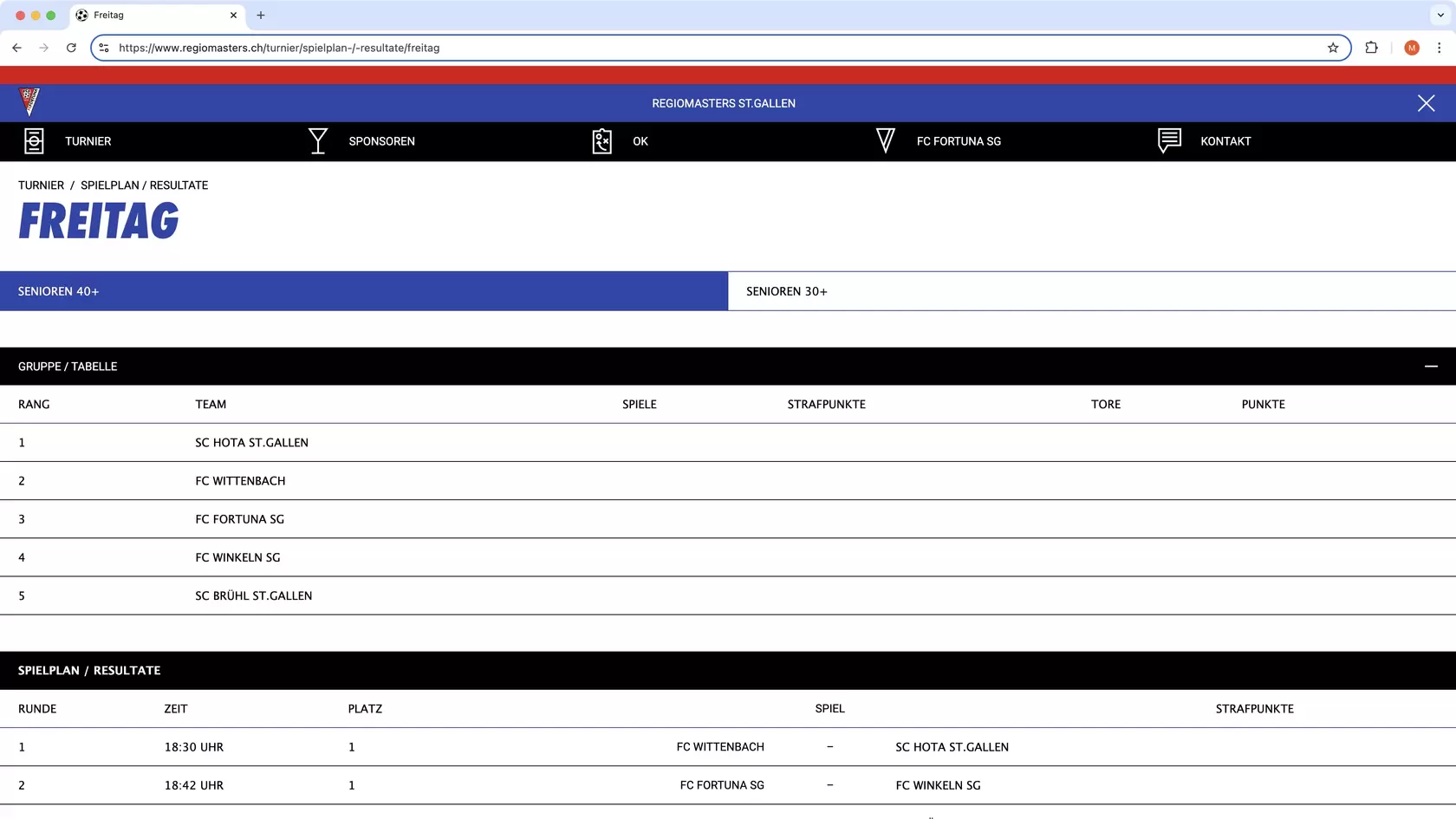Follow the Turnier breadcrumb link
This screenshot has width=1456, height=819.
(41, 185)
